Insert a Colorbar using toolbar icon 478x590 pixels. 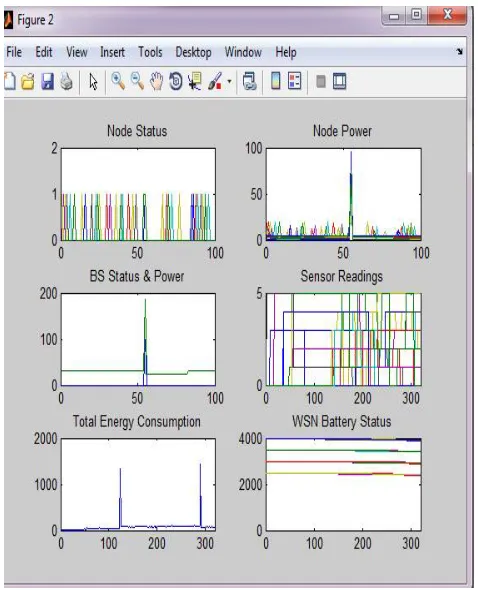(x=276, y=81)
